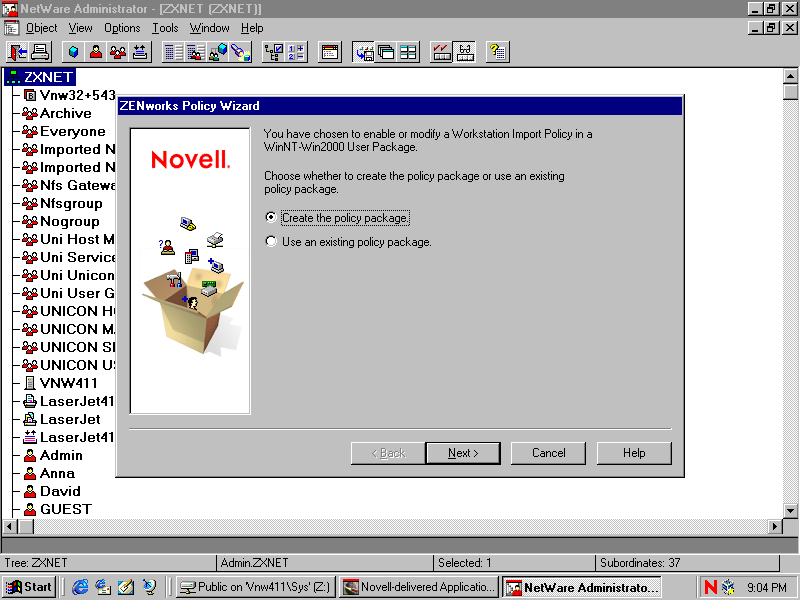Open the Tools menu
The height and width of the screenshot is (600, 800).
(165, 28)
